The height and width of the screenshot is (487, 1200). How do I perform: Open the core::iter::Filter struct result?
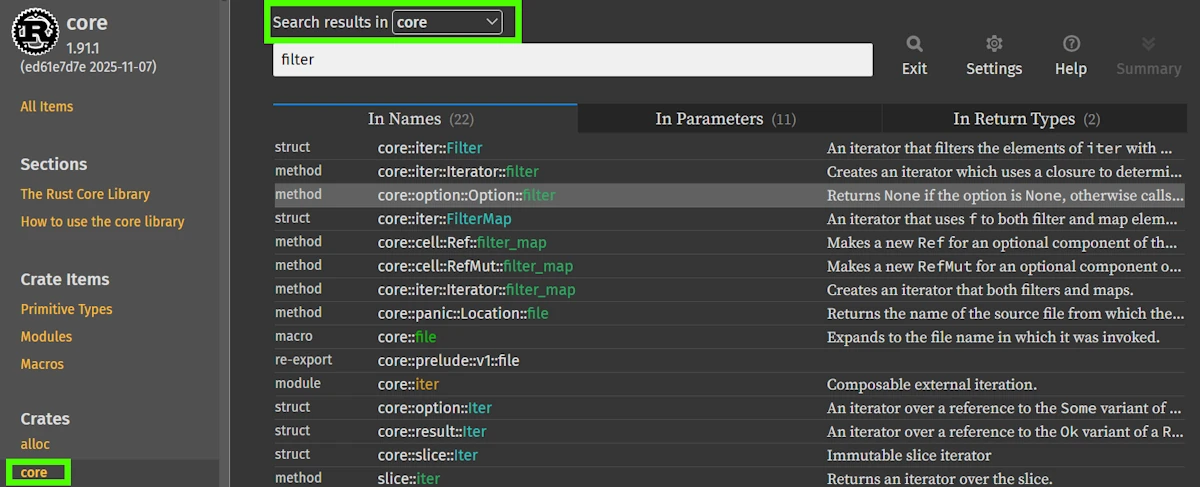(430, 148)
